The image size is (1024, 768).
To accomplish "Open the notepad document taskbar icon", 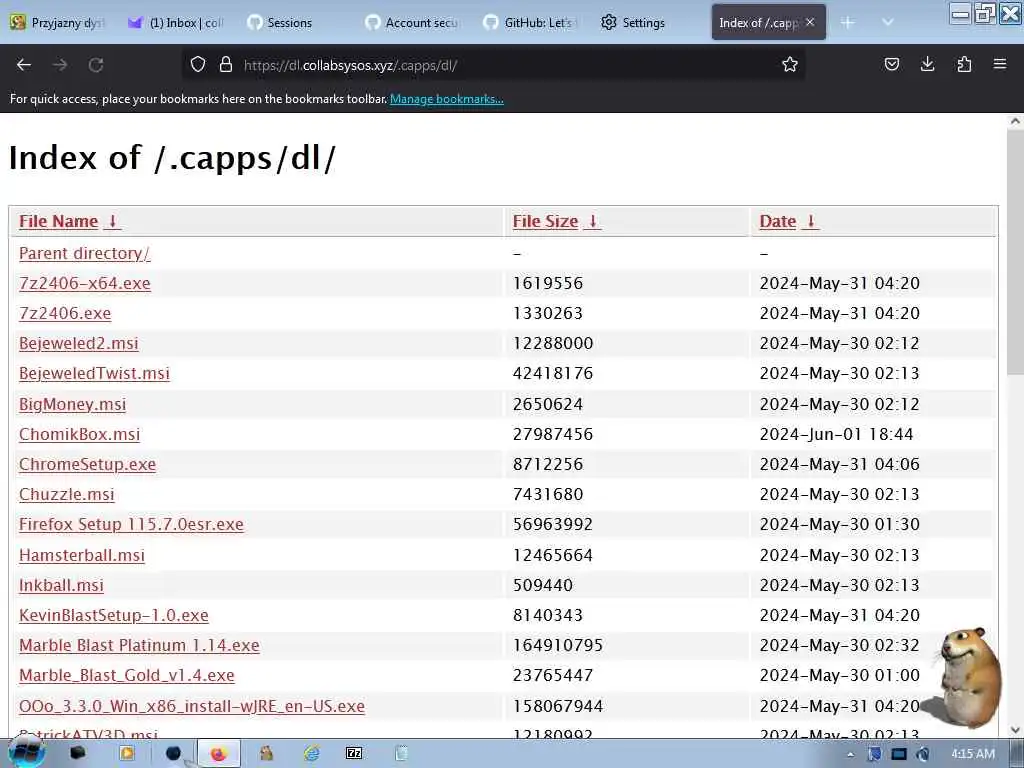I will [x=402, y=754].
